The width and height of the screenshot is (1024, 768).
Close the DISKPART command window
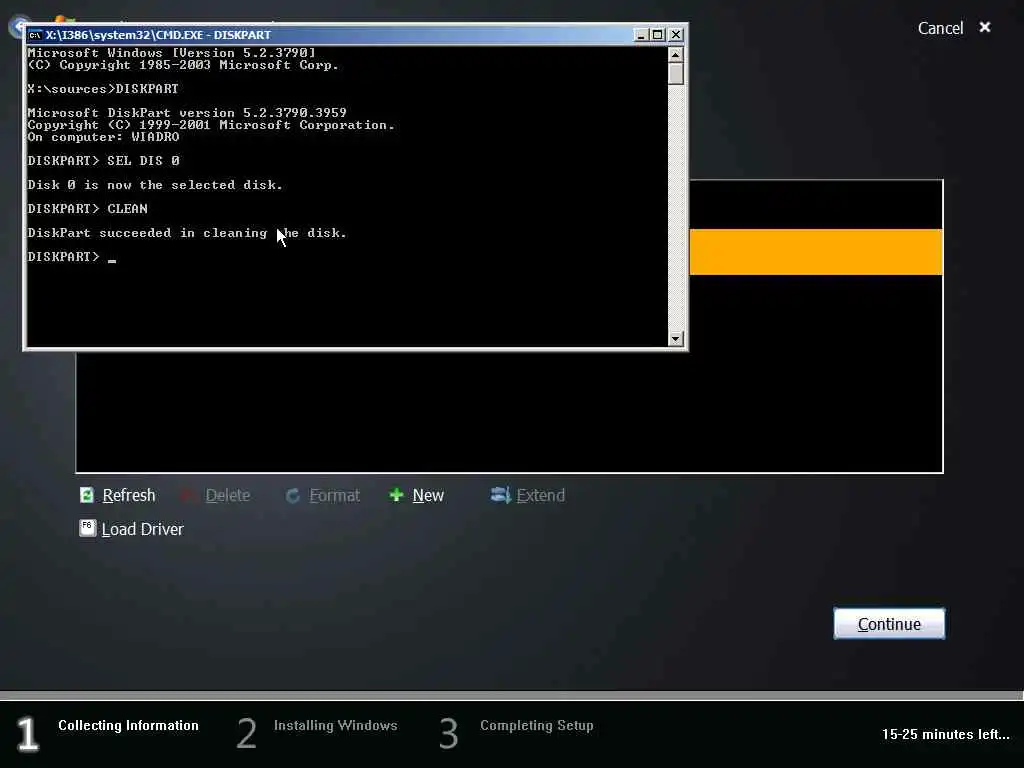click(676, 35)
